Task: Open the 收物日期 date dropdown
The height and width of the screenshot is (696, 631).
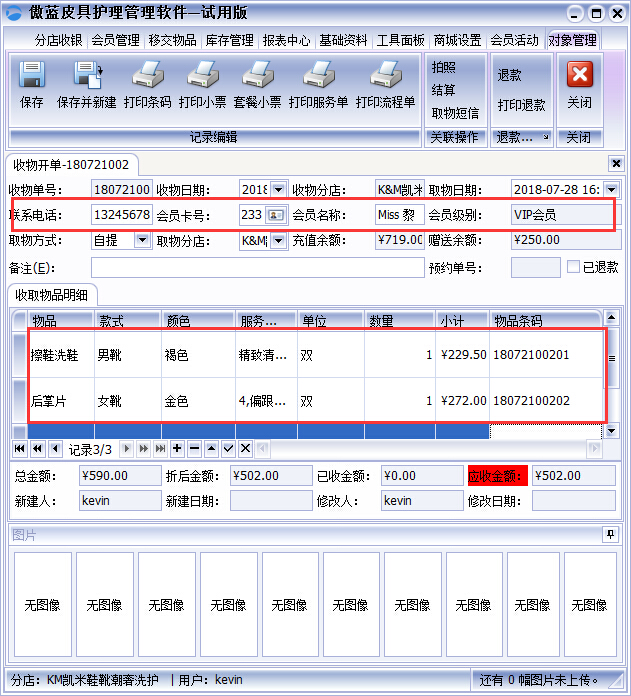Action: (278, 189)
